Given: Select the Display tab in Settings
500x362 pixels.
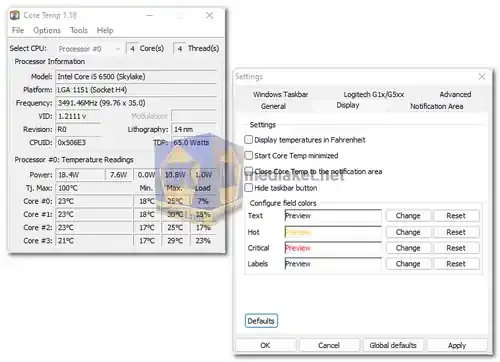Looking at the screenshot, I should [x=348, y=105].
